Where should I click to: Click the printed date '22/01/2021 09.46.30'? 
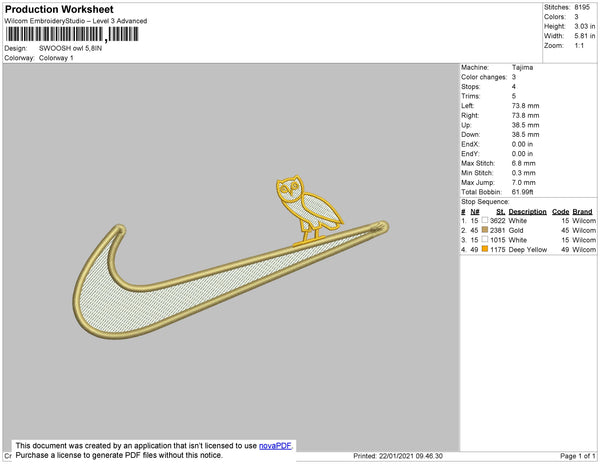[x=411, y=456]
